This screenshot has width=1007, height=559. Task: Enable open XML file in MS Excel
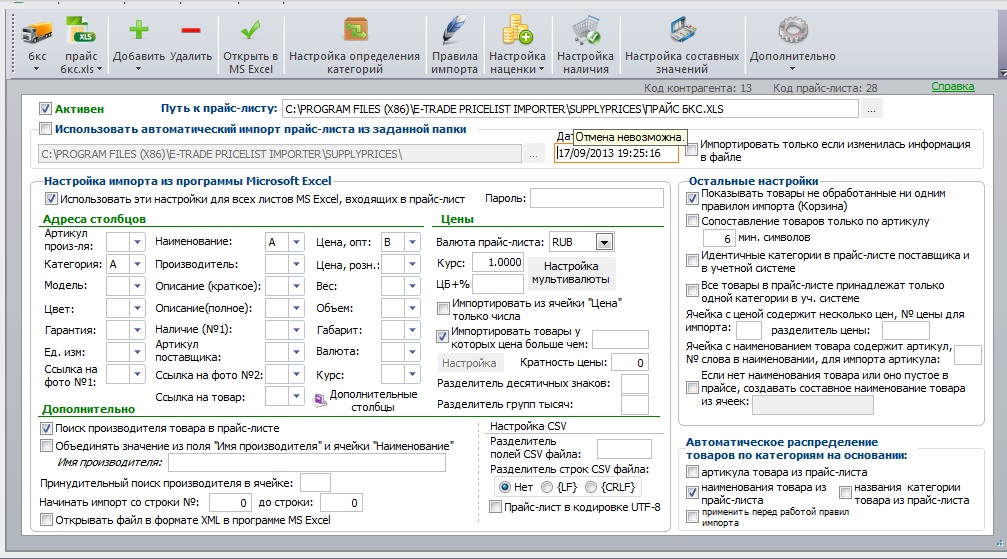(x=46, y=520)
